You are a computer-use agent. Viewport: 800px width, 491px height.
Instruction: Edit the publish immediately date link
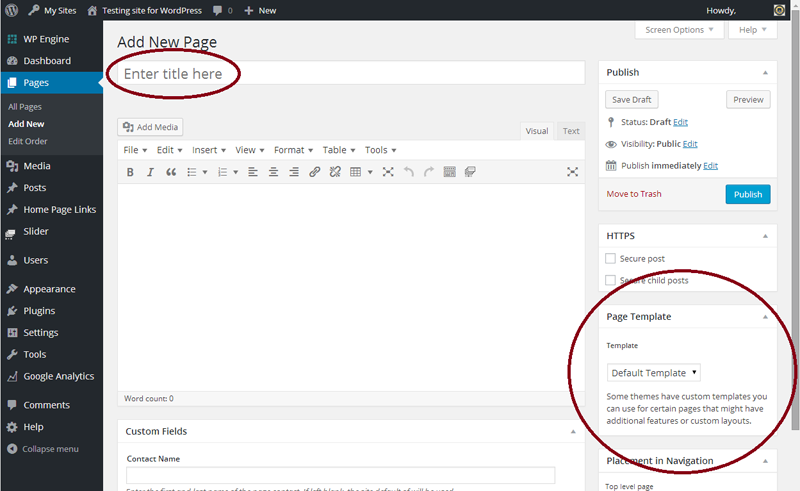point(710,166)
